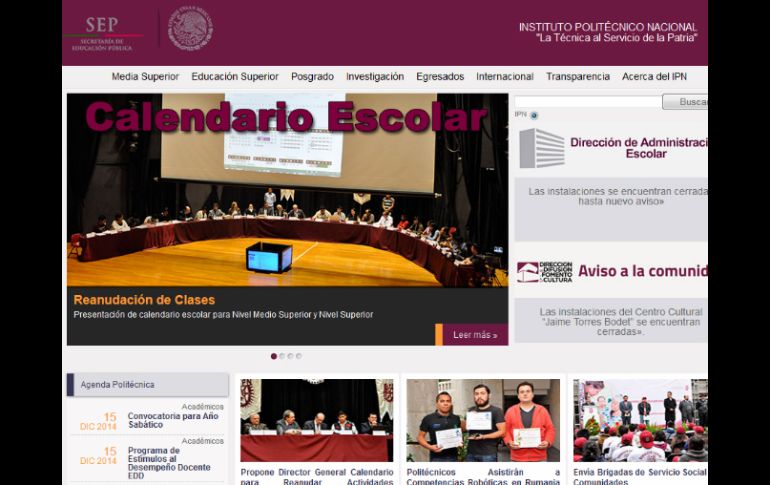The height and width of the screenshot is (485, 770).
Task: Jump to the fourth carousel slide dot
Action: [x=298, y=356]
